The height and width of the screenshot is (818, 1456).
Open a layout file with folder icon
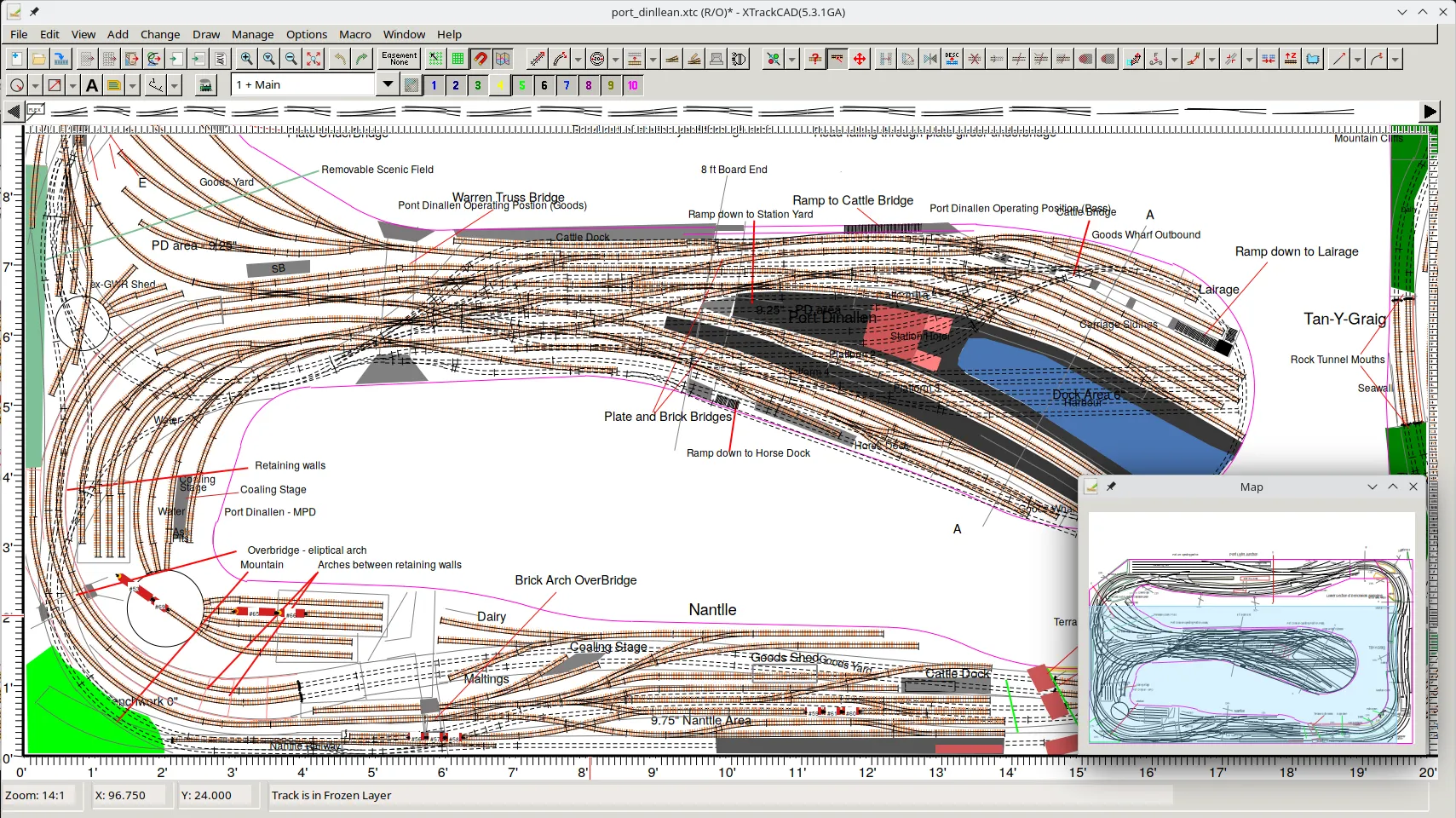click(x=38, y=59)
